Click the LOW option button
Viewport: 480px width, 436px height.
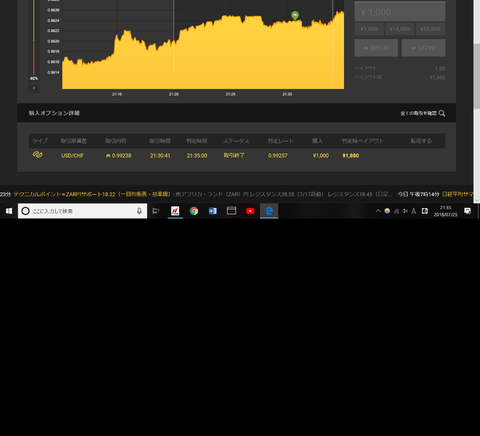pyautogui.click(x=423, y=48)
